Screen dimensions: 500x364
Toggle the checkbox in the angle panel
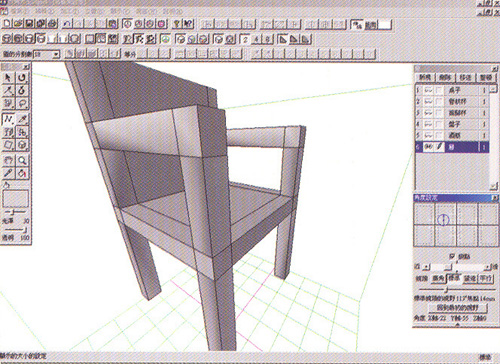tap(452, 256)
